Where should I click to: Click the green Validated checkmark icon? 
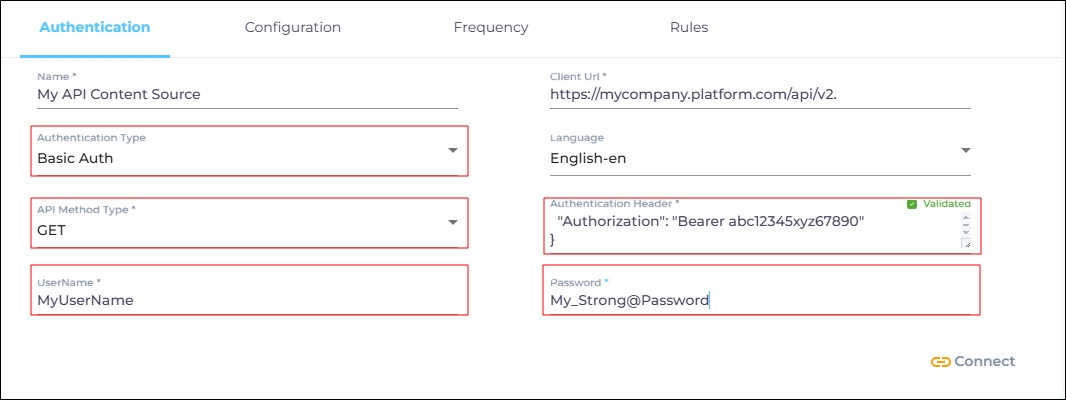(x=911, y=204)
